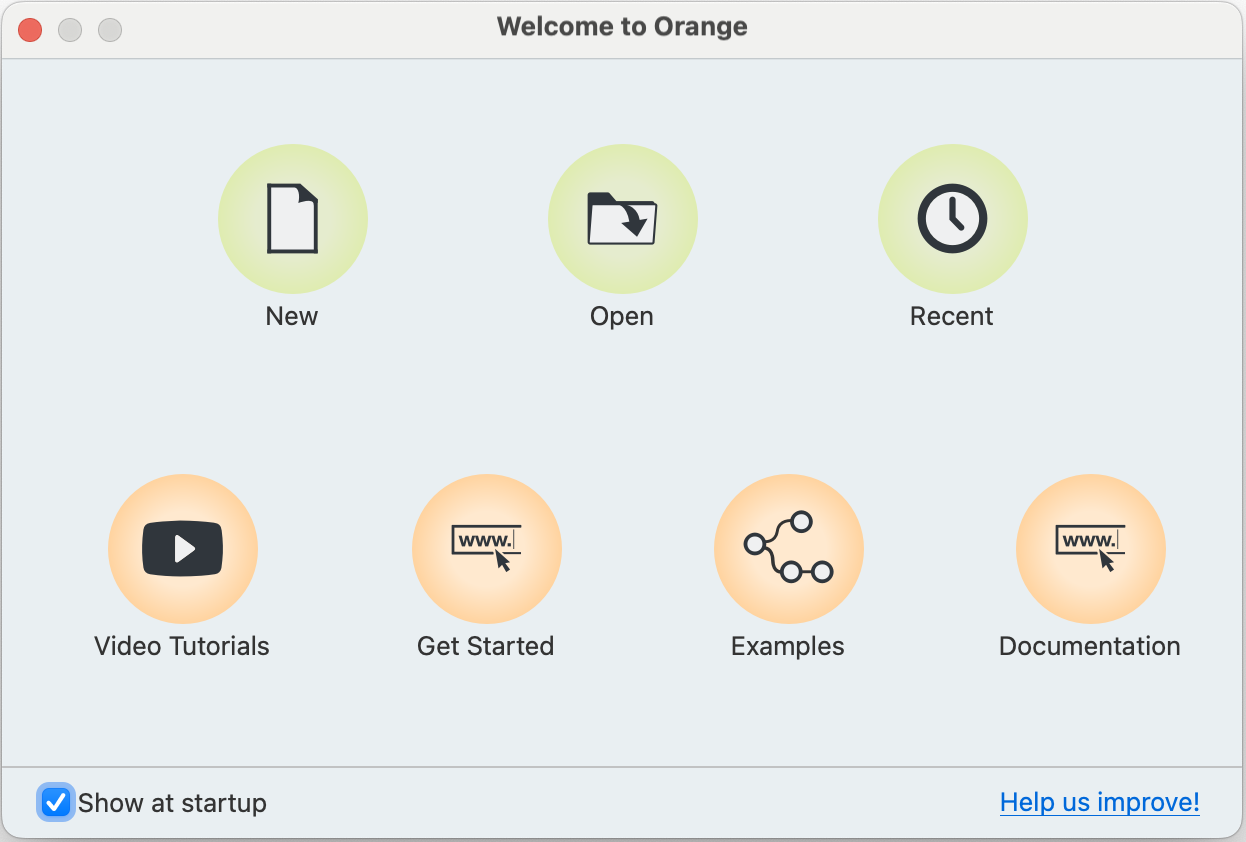Click the 'Show at startup' label text

[172, 803]
